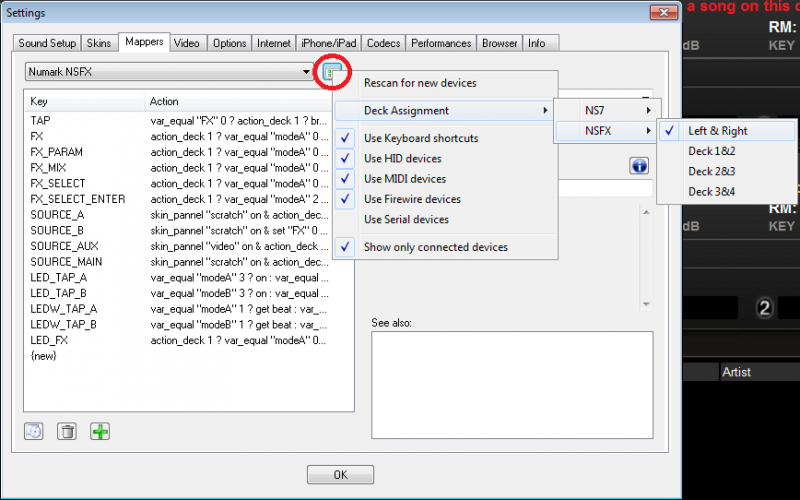Switch to the Mappers tab

click(x=144, y=42)
